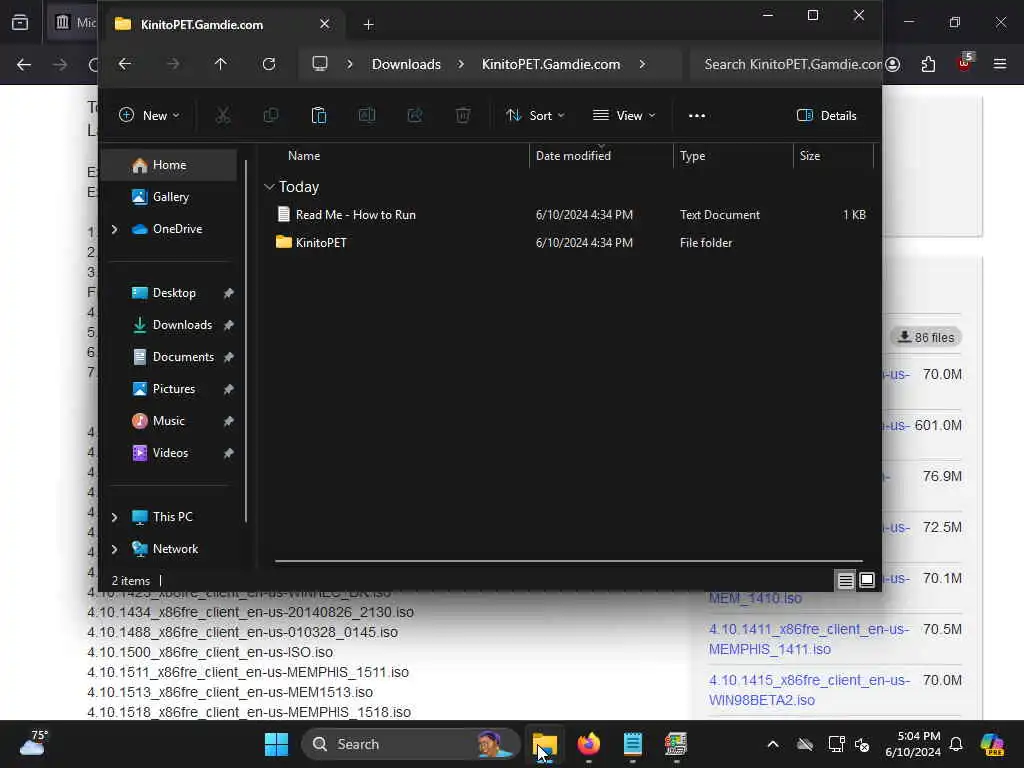Image resolution: width=1024 pixels, height=768 pixels.
Task: Add a new File Explorer tab
Action: click(x=368, y=25)
